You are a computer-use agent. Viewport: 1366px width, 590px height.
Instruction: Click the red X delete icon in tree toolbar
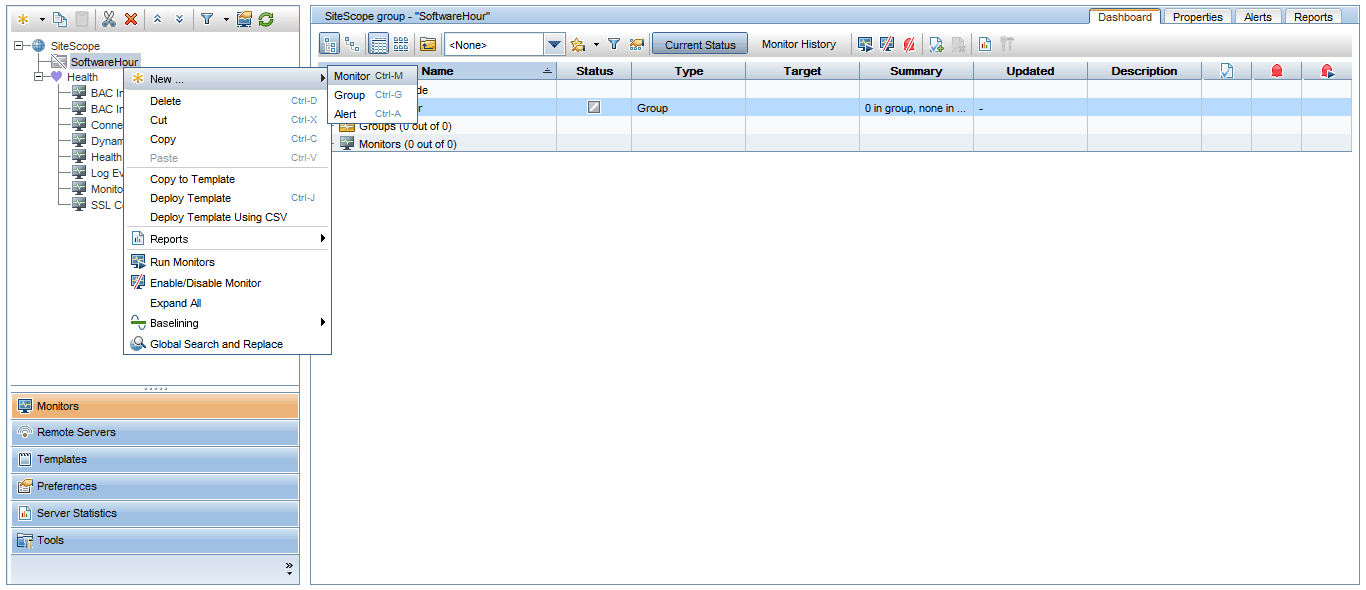tap(131, 19)
